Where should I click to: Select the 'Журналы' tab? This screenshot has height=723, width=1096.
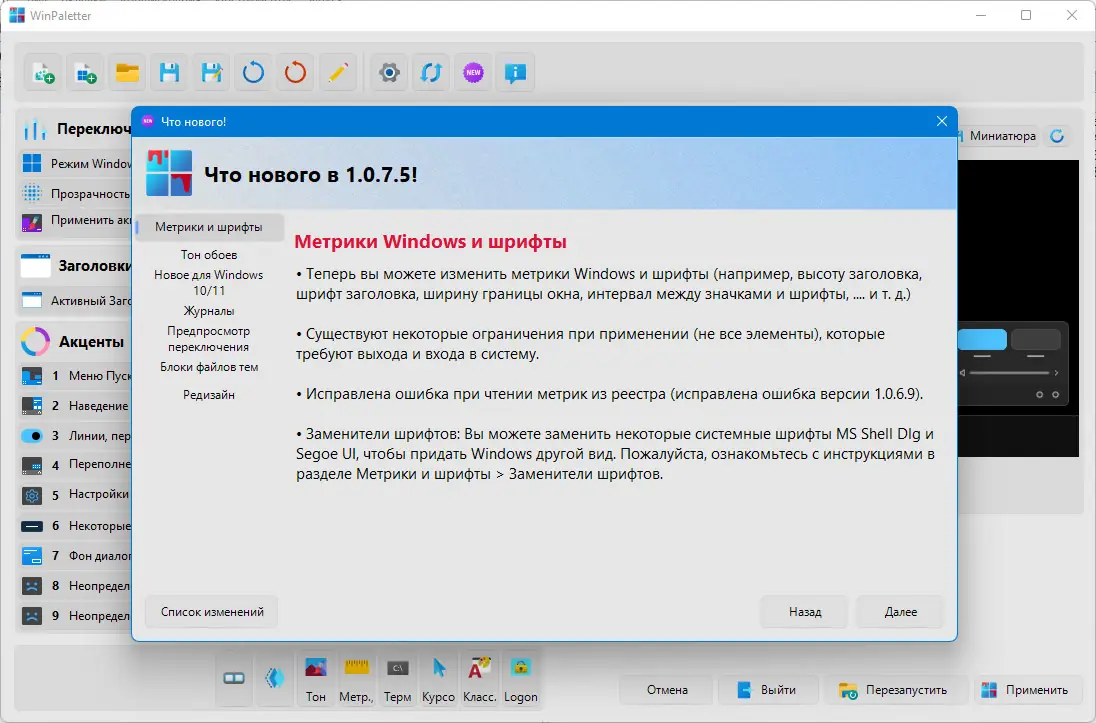[x=209, y=310]
